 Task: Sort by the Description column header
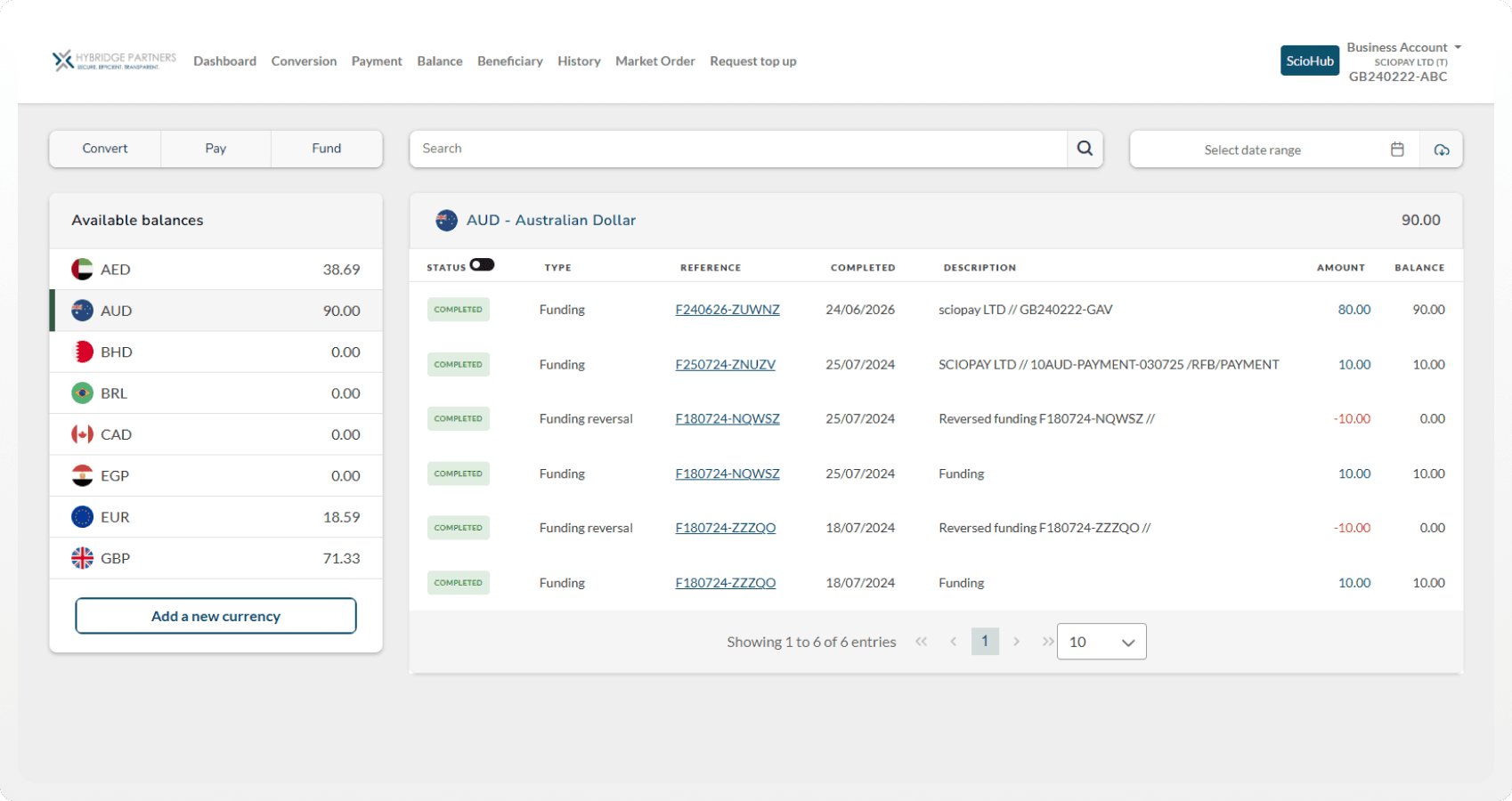tap(980, 267)
